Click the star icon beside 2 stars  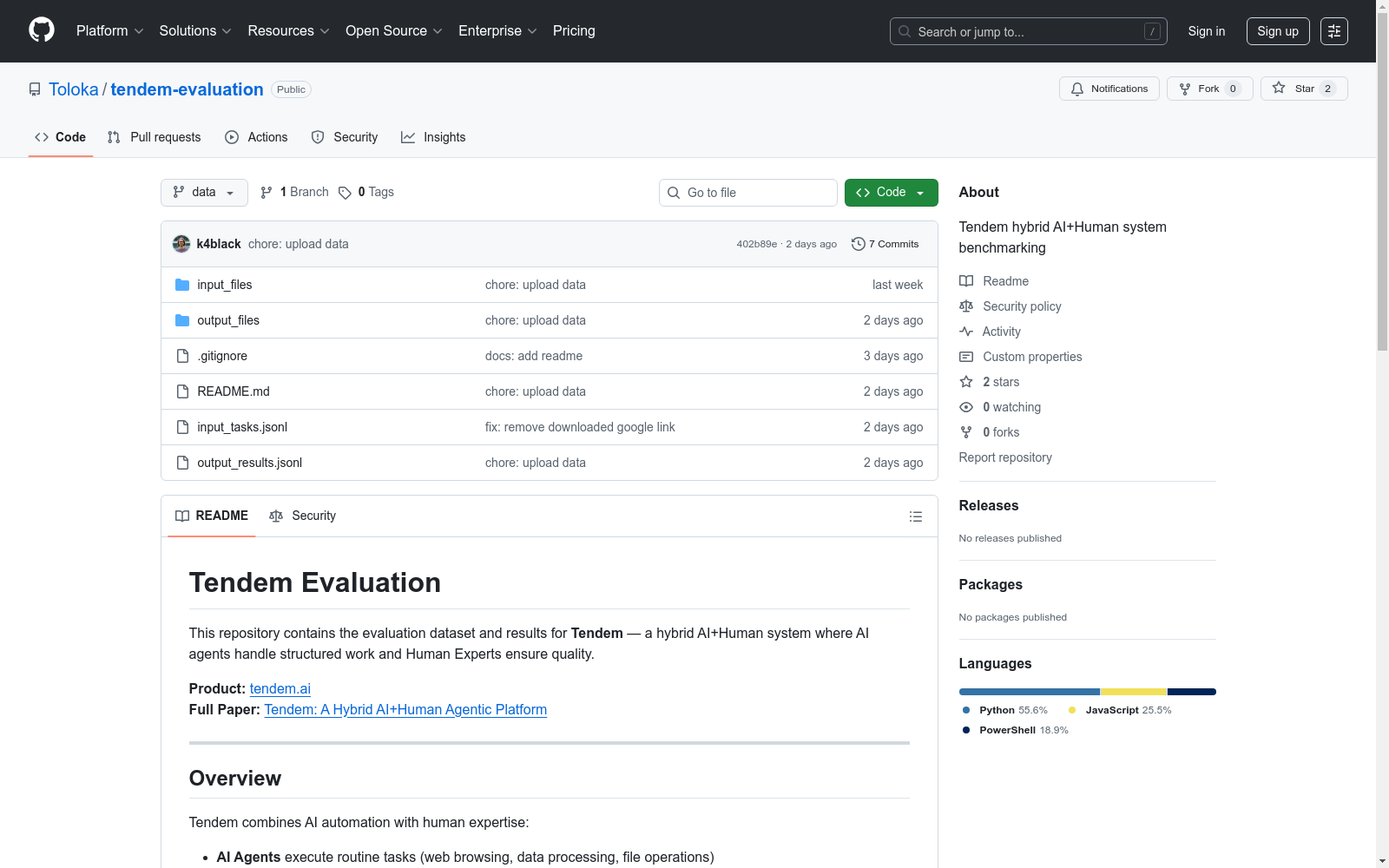(x=966, y=382)
